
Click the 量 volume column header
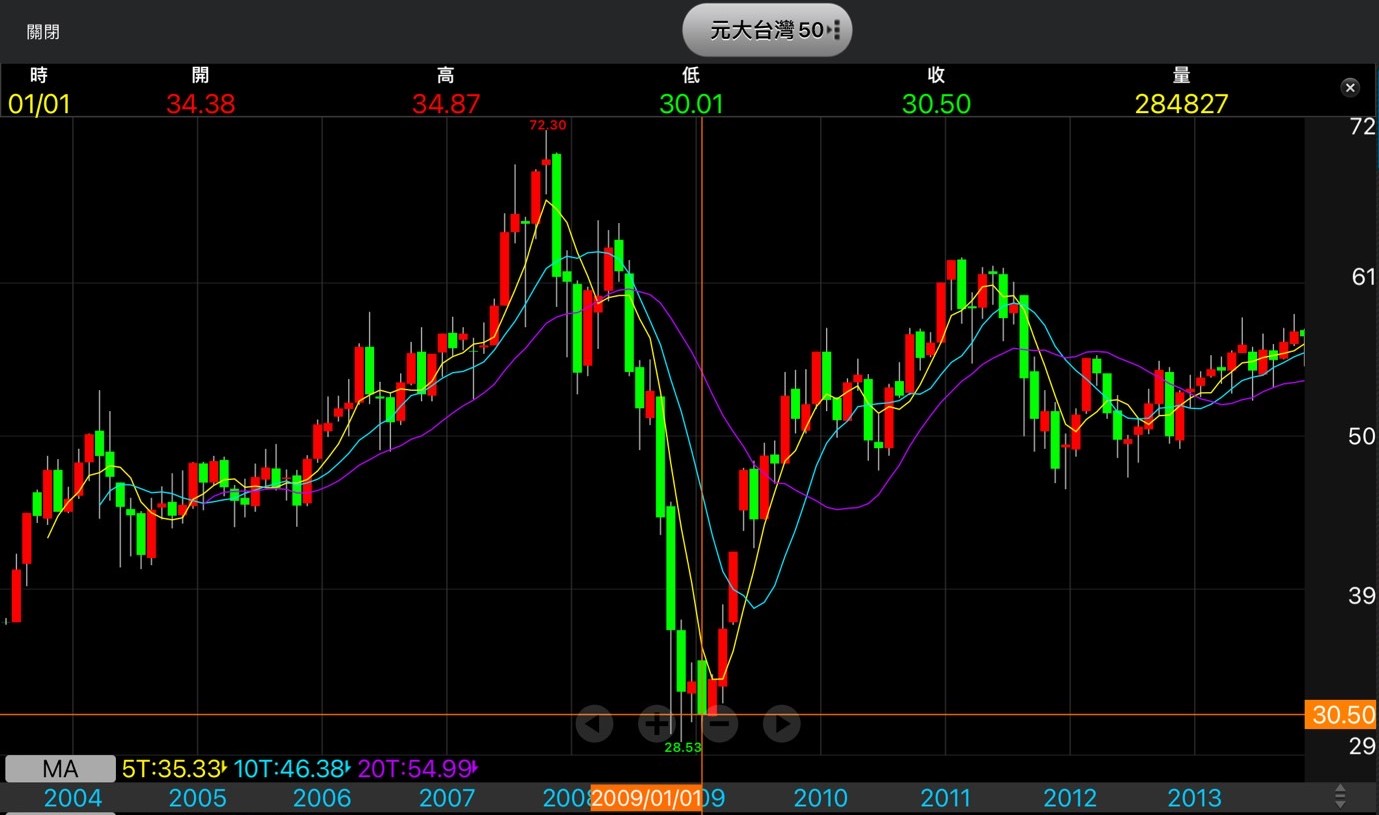point(1181,75)
